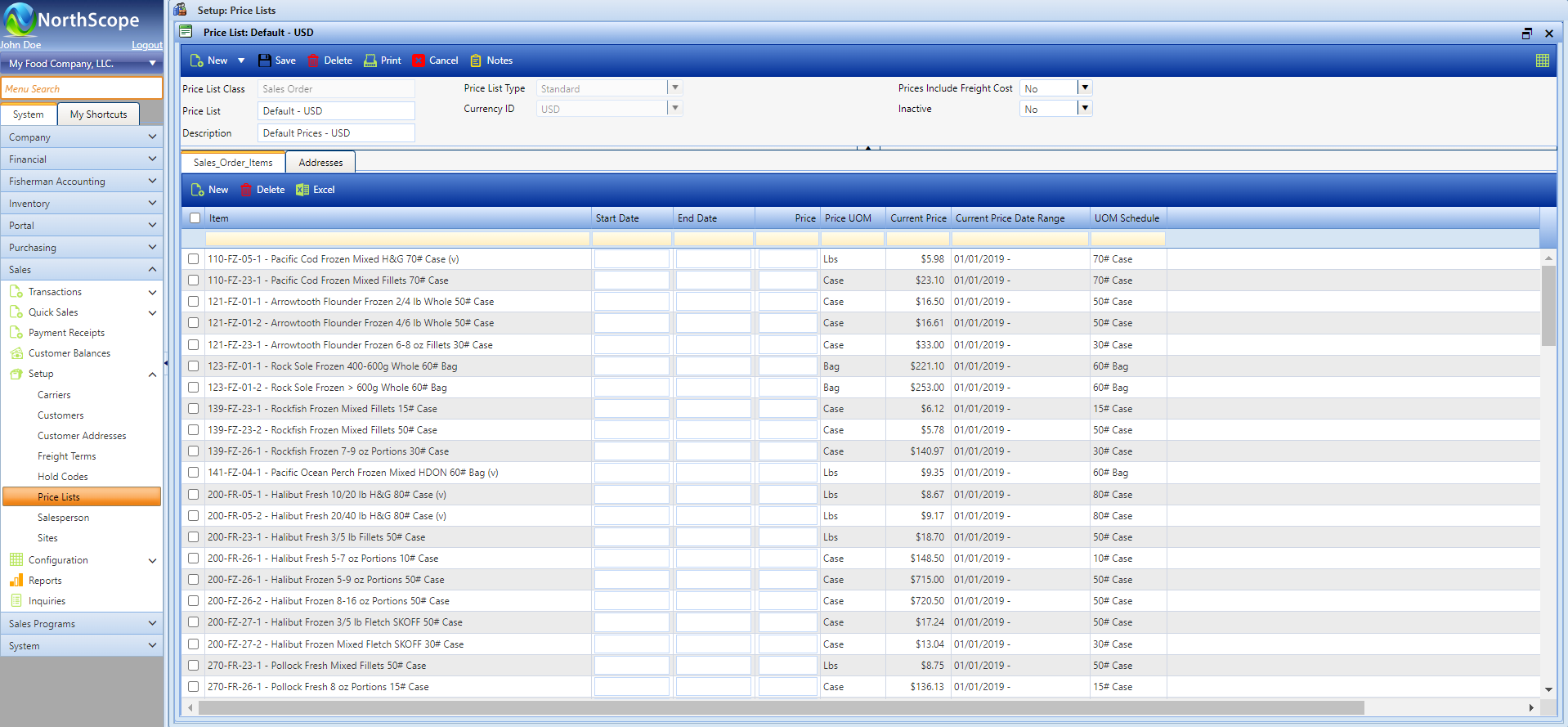Expand the Inventory section in sidebar

point(82,204)
